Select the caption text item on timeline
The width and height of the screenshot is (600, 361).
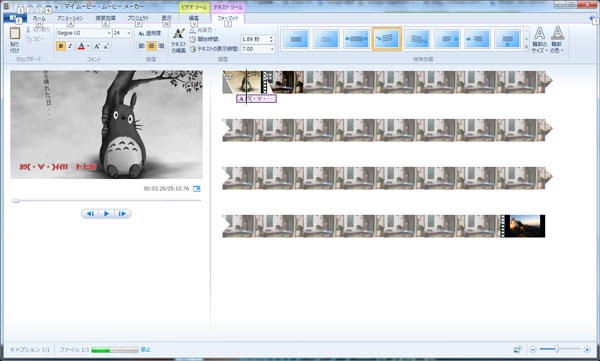[256, 99]
